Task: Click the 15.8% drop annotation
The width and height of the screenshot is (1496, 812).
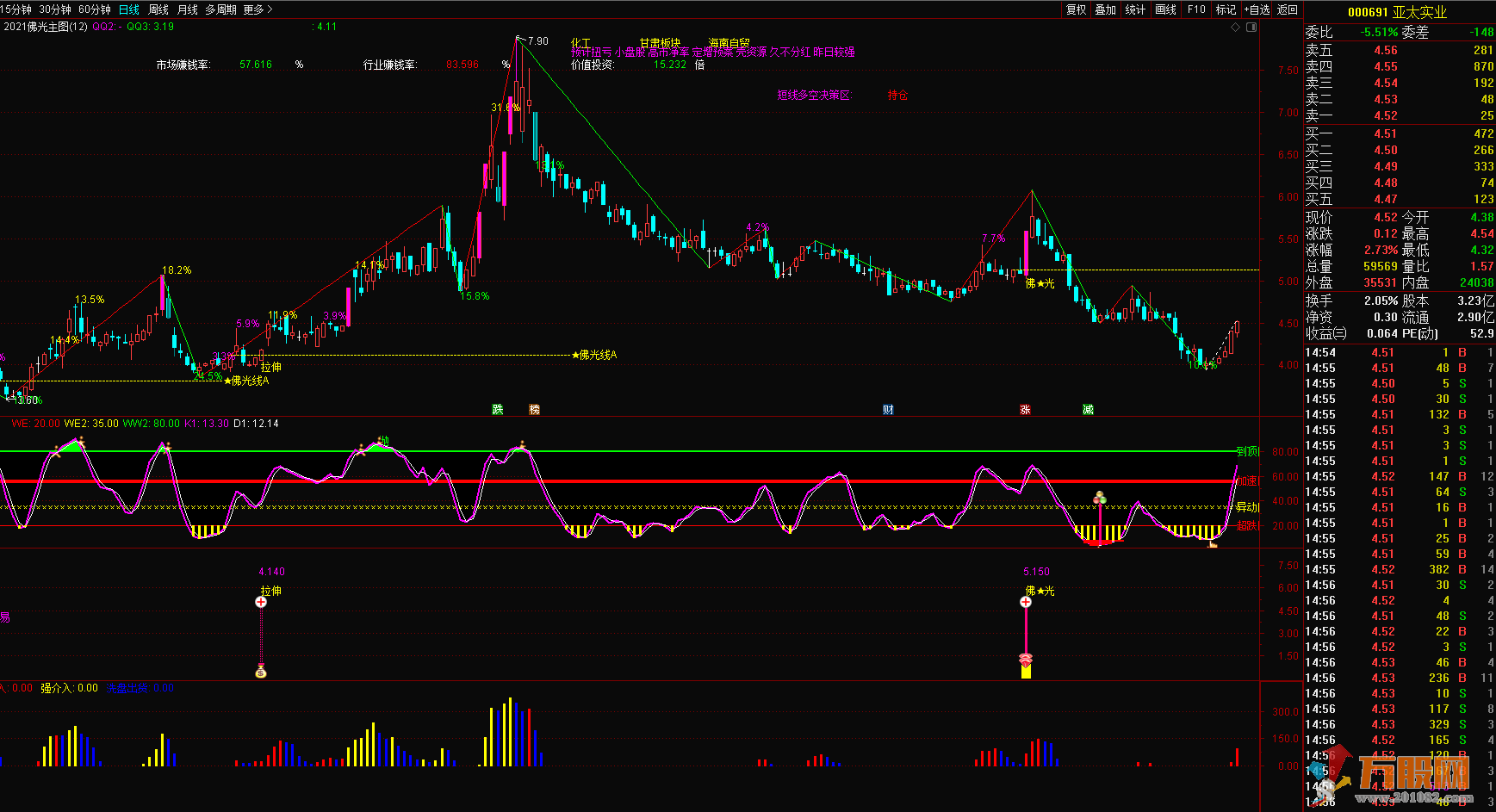Action: 475,296
